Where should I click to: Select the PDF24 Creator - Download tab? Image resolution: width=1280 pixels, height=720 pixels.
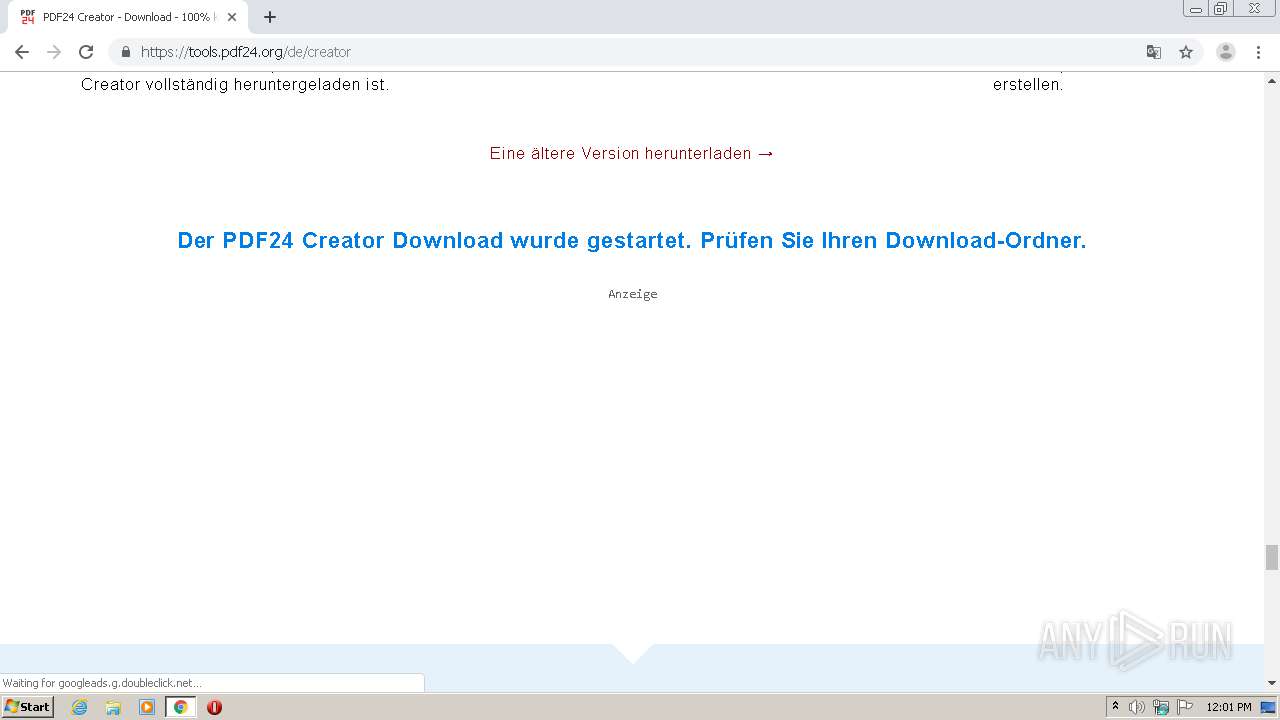click(128, 17)
